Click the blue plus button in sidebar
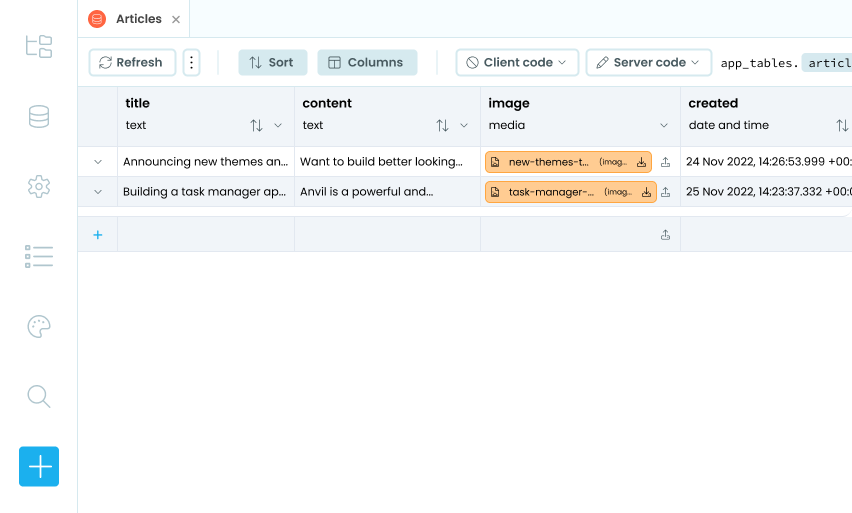 39,466
